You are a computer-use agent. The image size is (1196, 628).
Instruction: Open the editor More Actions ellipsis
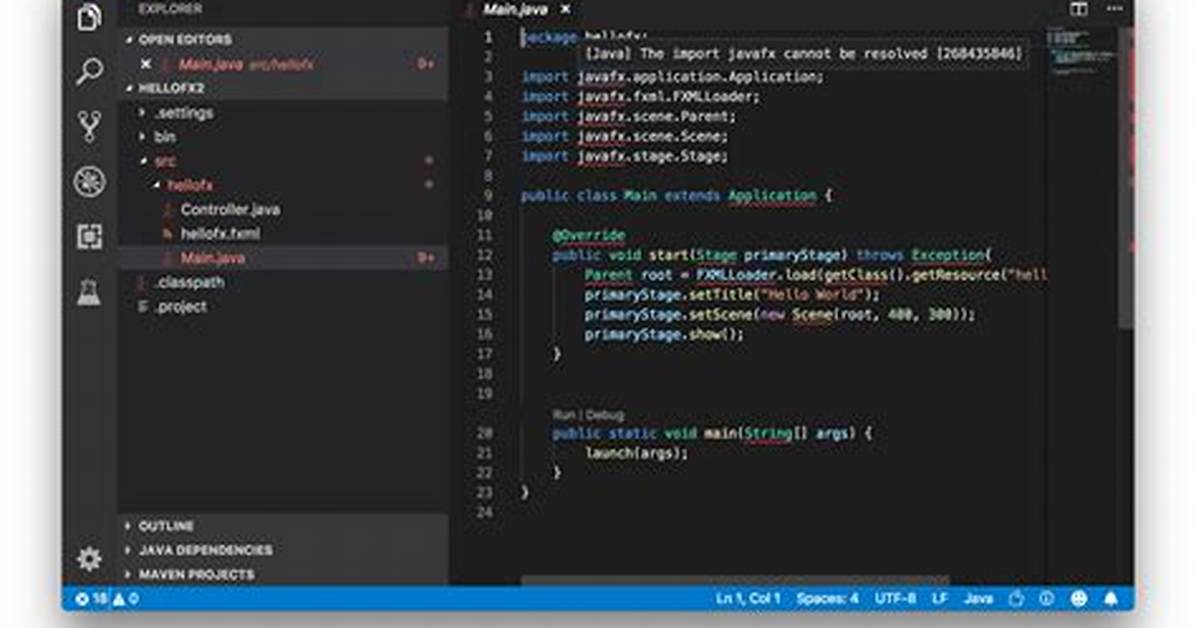(1114, 9)
